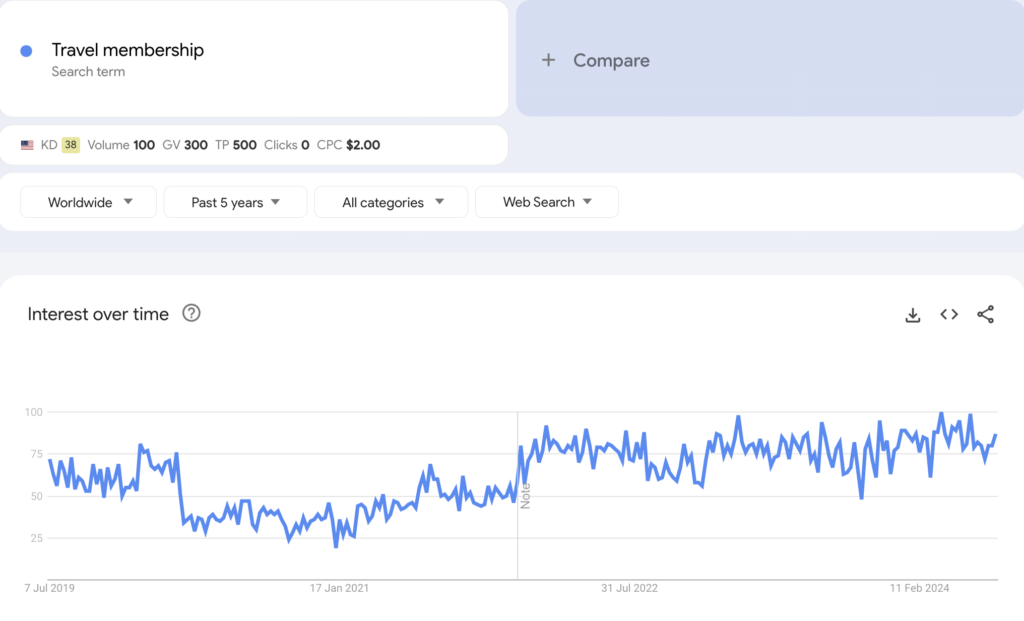1024x621 pixels.
Task: Expand the All categories dropdown
Action: [x=391, y=202]
